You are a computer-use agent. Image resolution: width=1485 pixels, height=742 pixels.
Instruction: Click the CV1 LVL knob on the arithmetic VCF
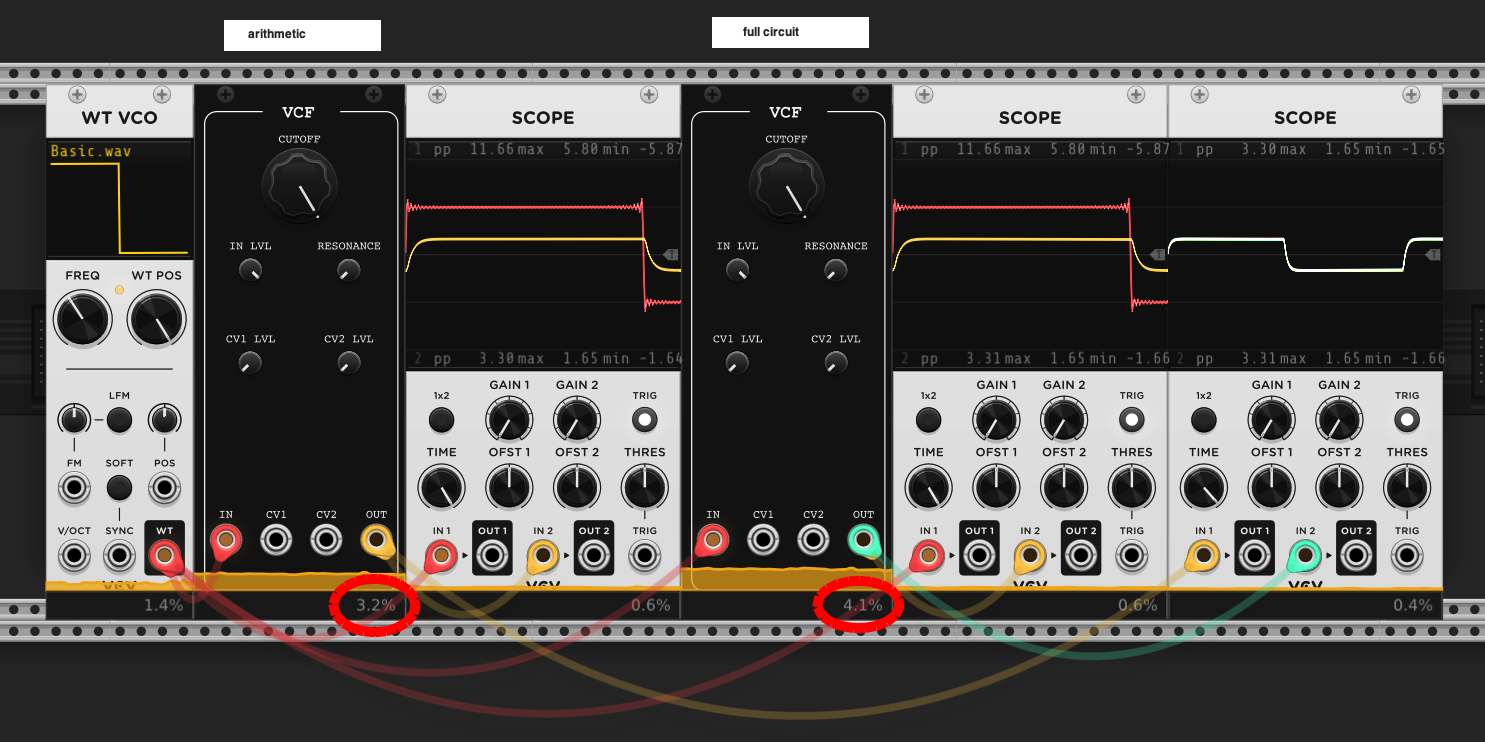250,363
